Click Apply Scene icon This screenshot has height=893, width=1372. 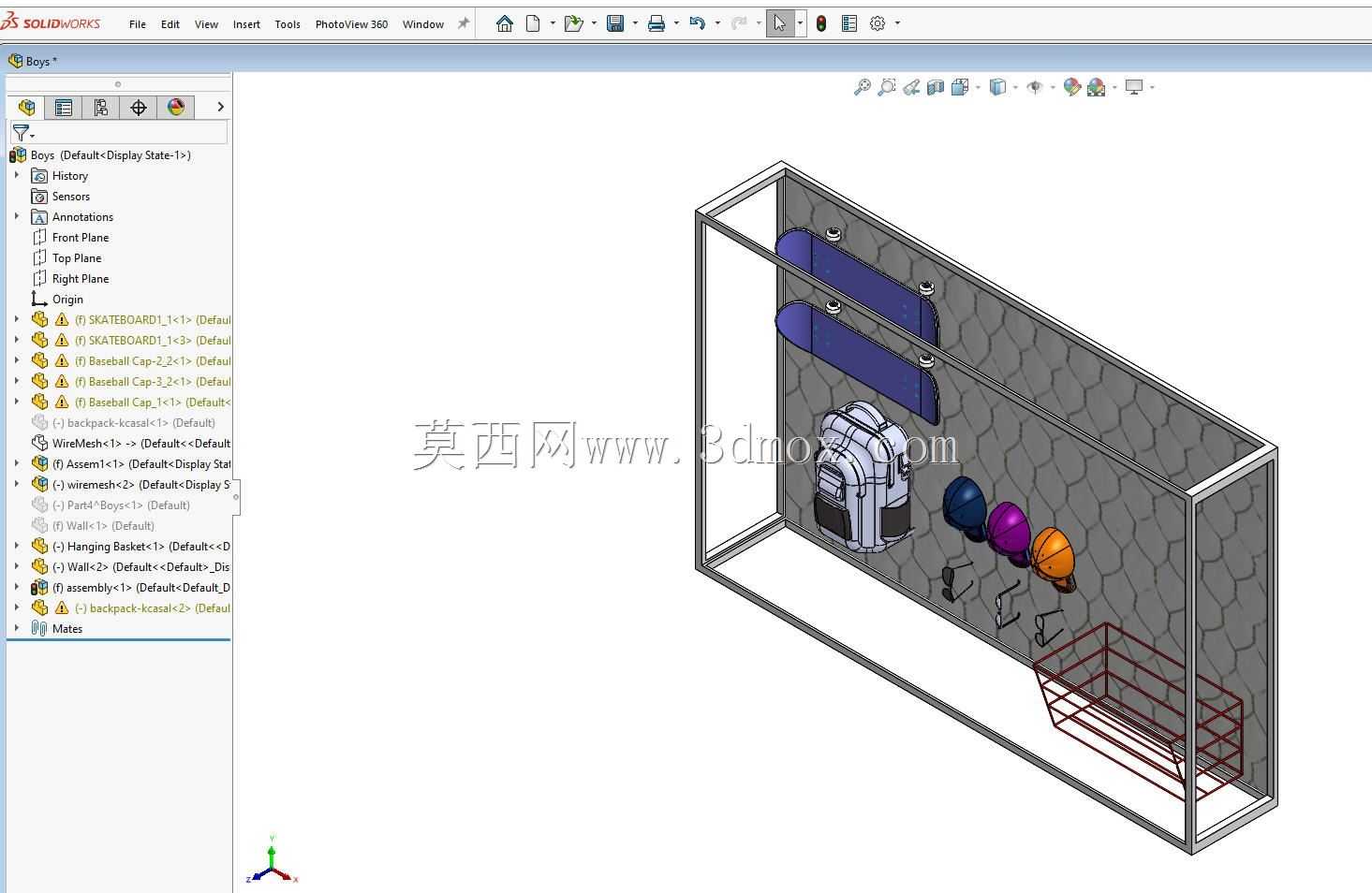point(1097,87)
